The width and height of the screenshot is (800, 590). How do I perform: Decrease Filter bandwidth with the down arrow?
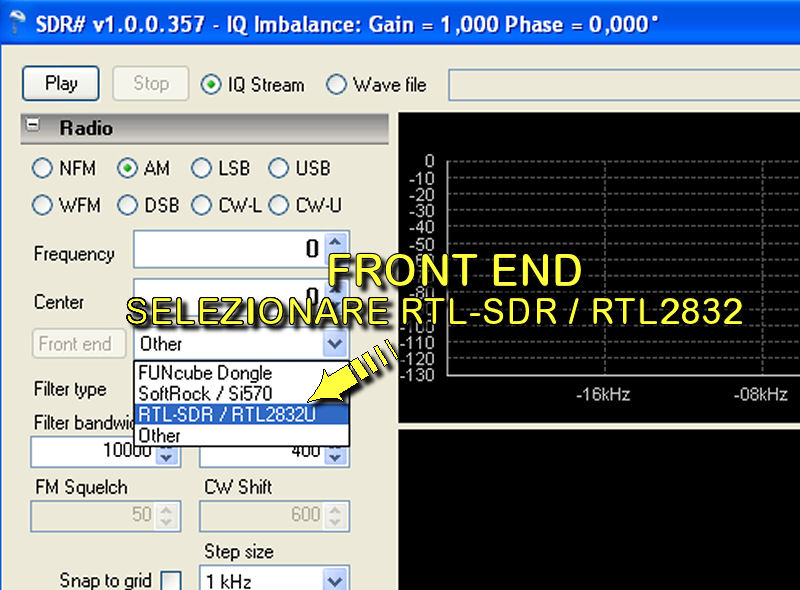166,457
